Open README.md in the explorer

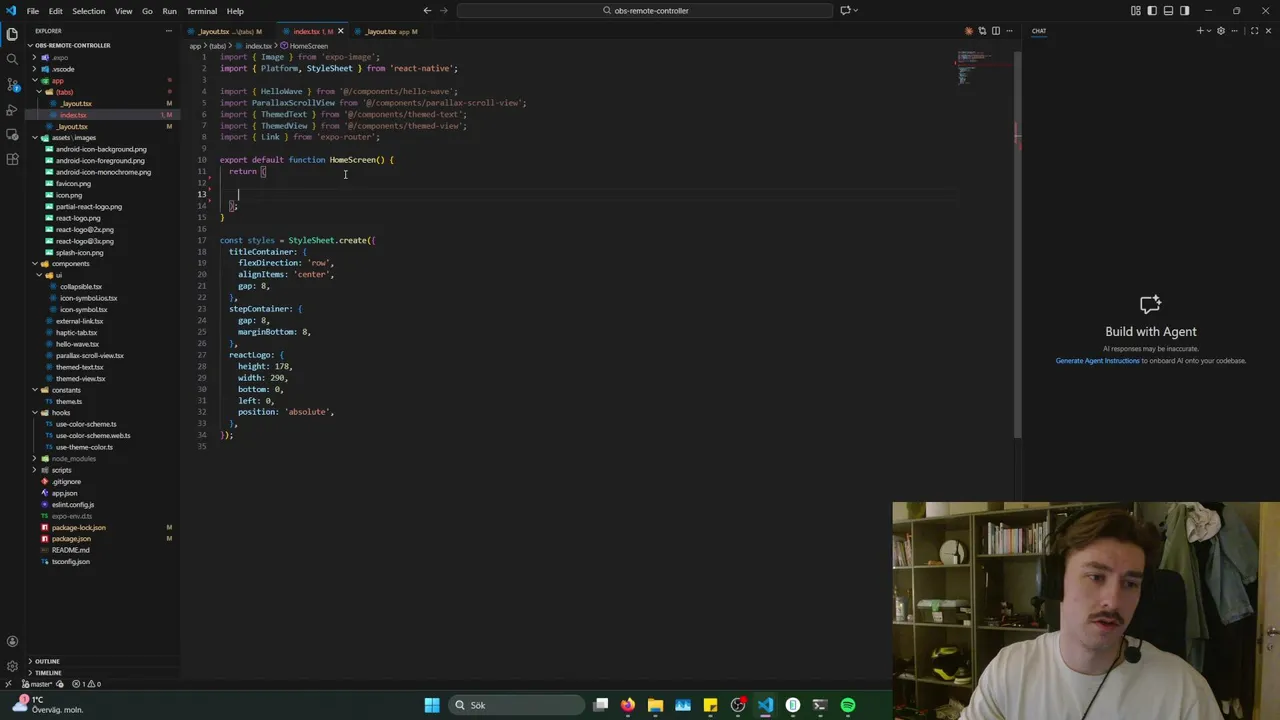coord(100,550)
